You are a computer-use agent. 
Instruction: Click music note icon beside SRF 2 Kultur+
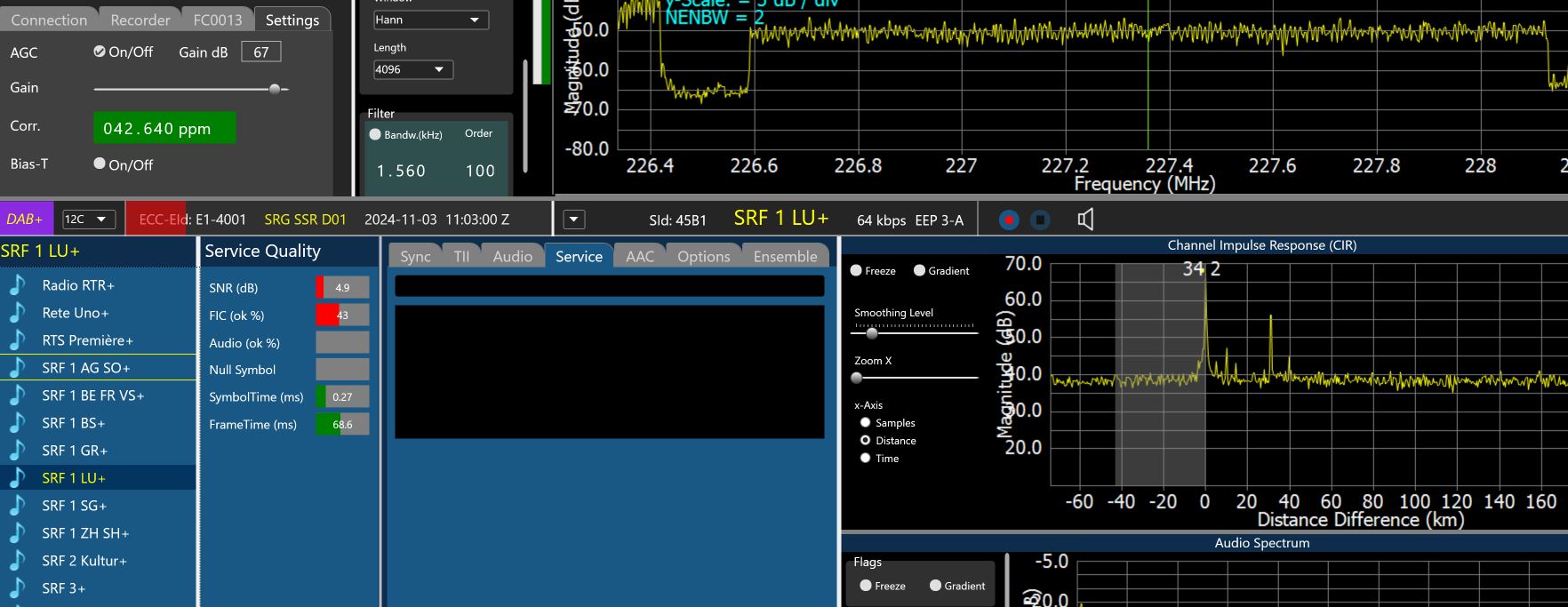pyautogui.click(x=18, y=561)
